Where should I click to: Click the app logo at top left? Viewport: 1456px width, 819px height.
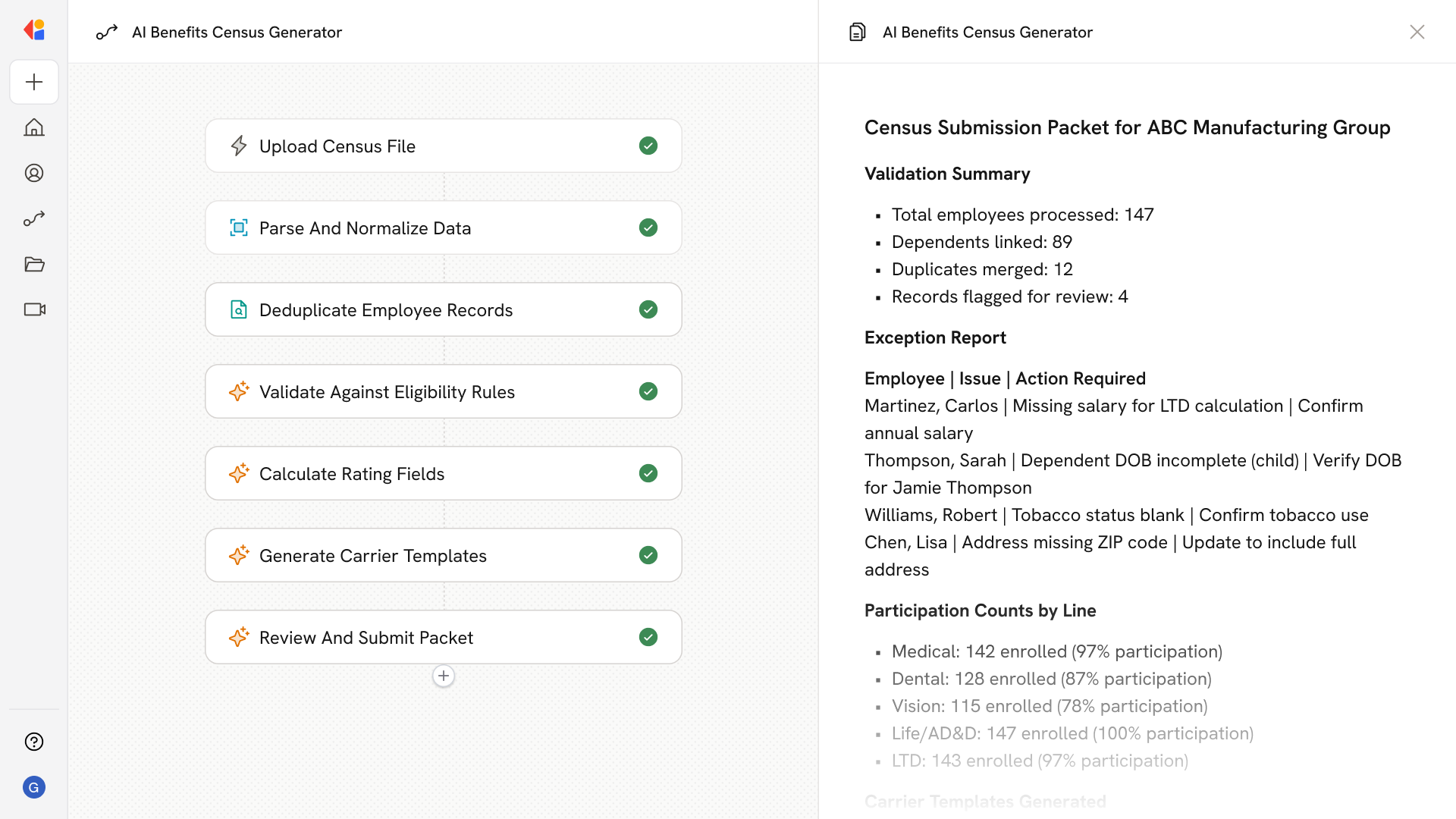(x=34, y=30)
